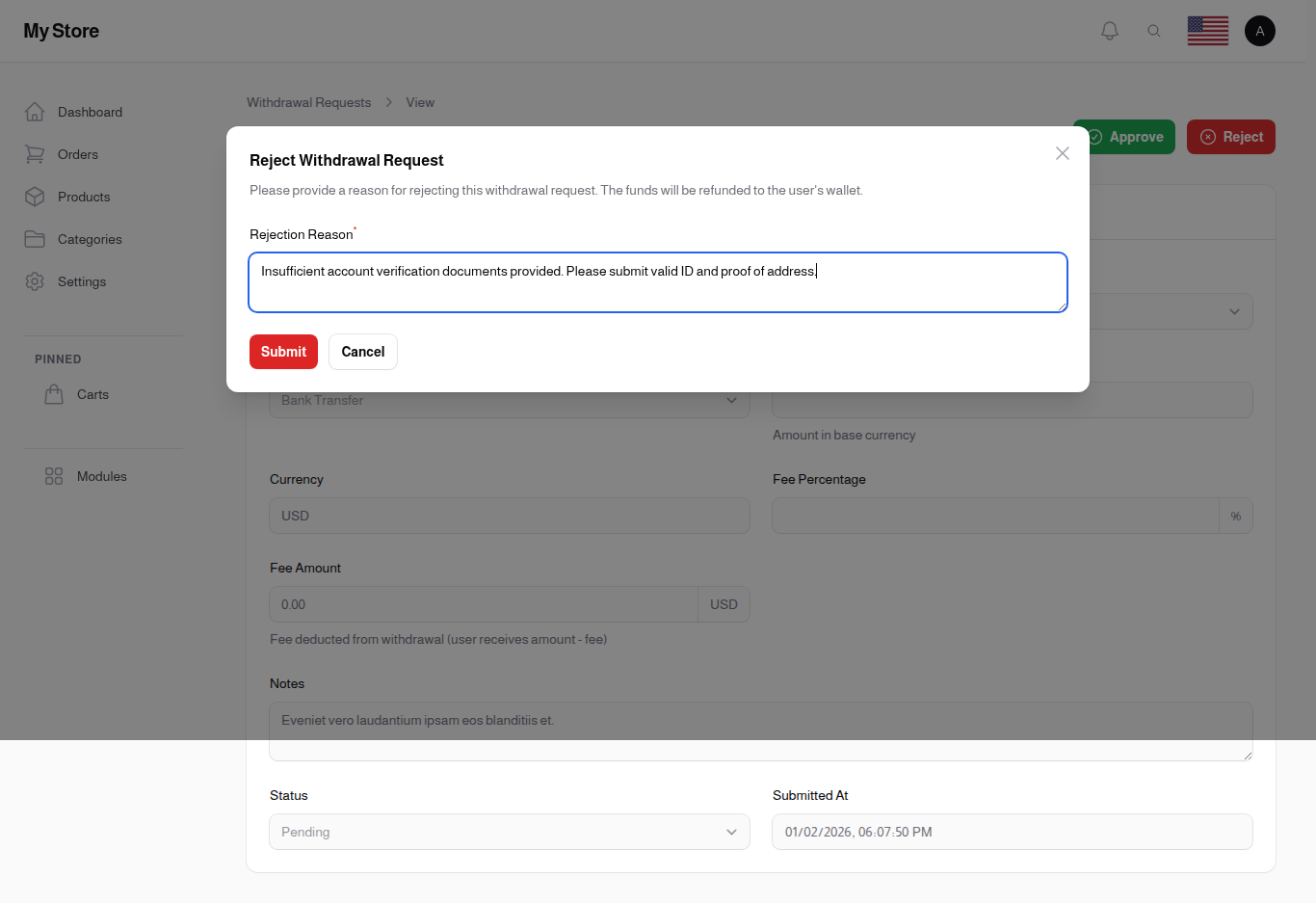Select the View breadcrumb item
Screen dimensions: 1316x903
click(x=420, y=102)
